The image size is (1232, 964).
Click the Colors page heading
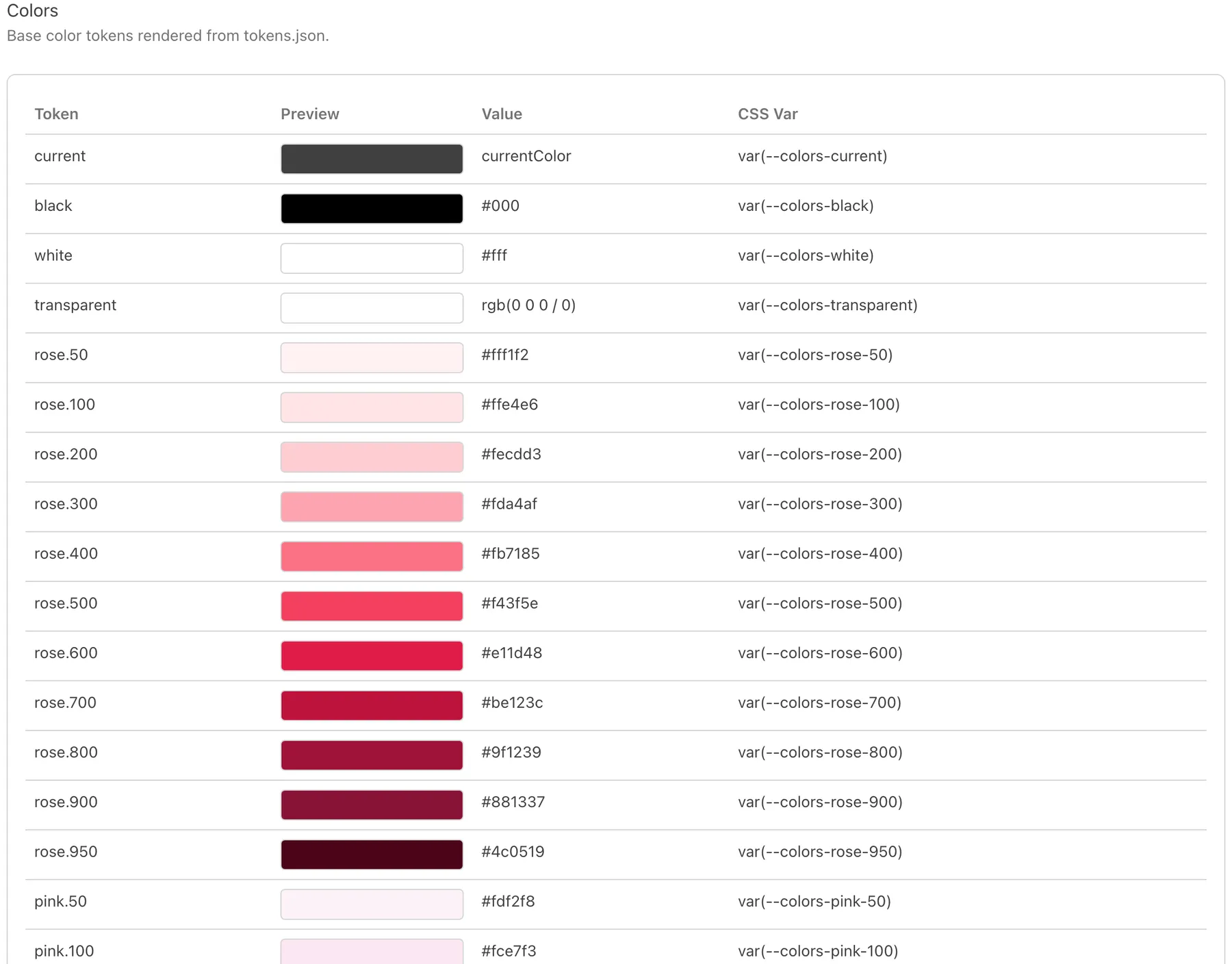point(32,11)
